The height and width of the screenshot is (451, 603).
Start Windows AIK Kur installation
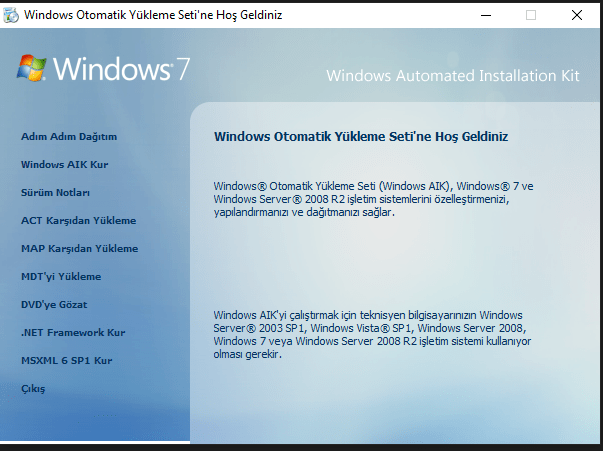click(65, 165)
